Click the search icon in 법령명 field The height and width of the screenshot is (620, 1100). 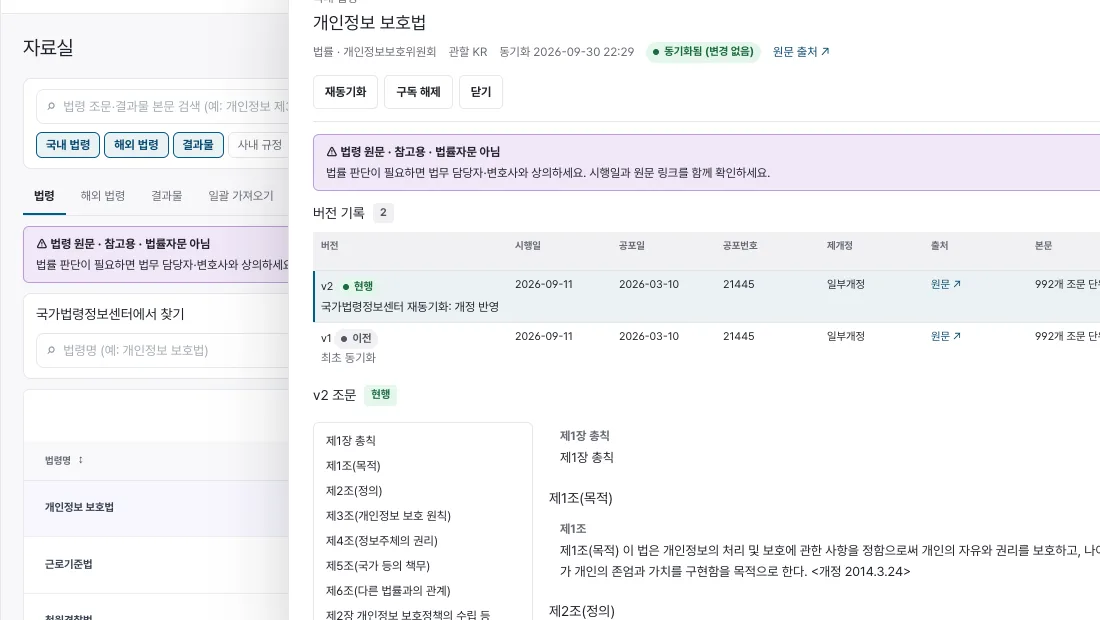coord(51,350)
